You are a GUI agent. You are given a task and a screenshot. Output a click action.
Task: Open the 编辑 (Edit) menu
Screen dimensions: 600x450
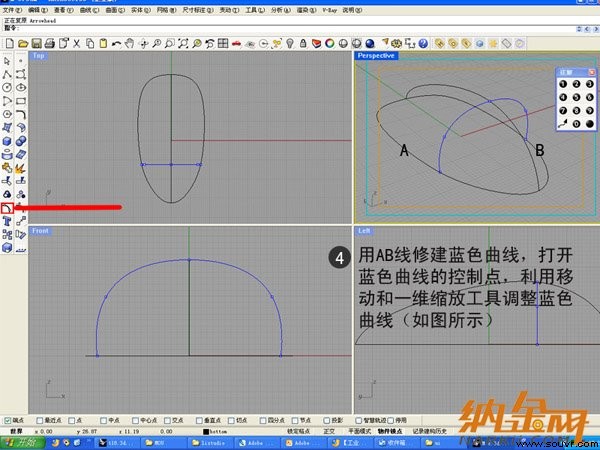tap(38, 10)
